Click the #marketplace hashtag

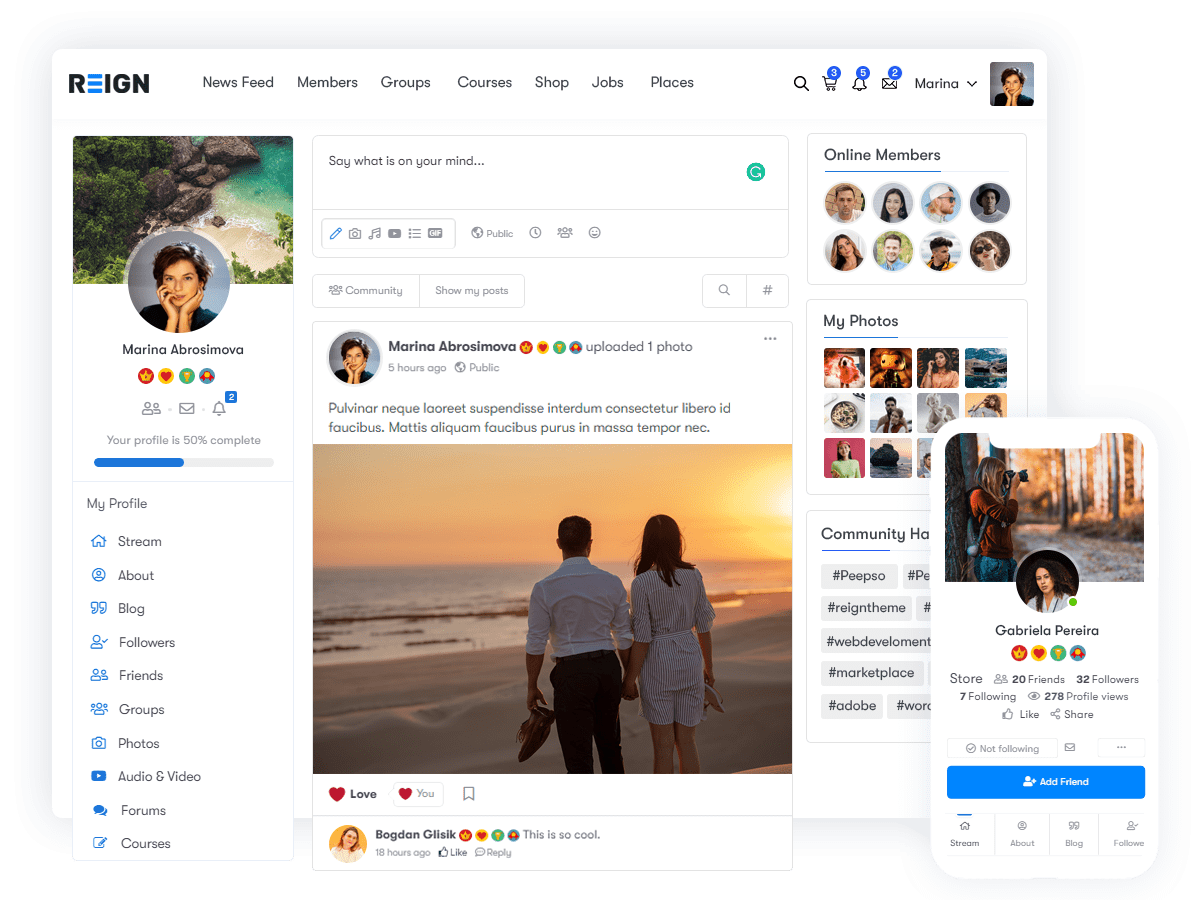pos(871,673)
